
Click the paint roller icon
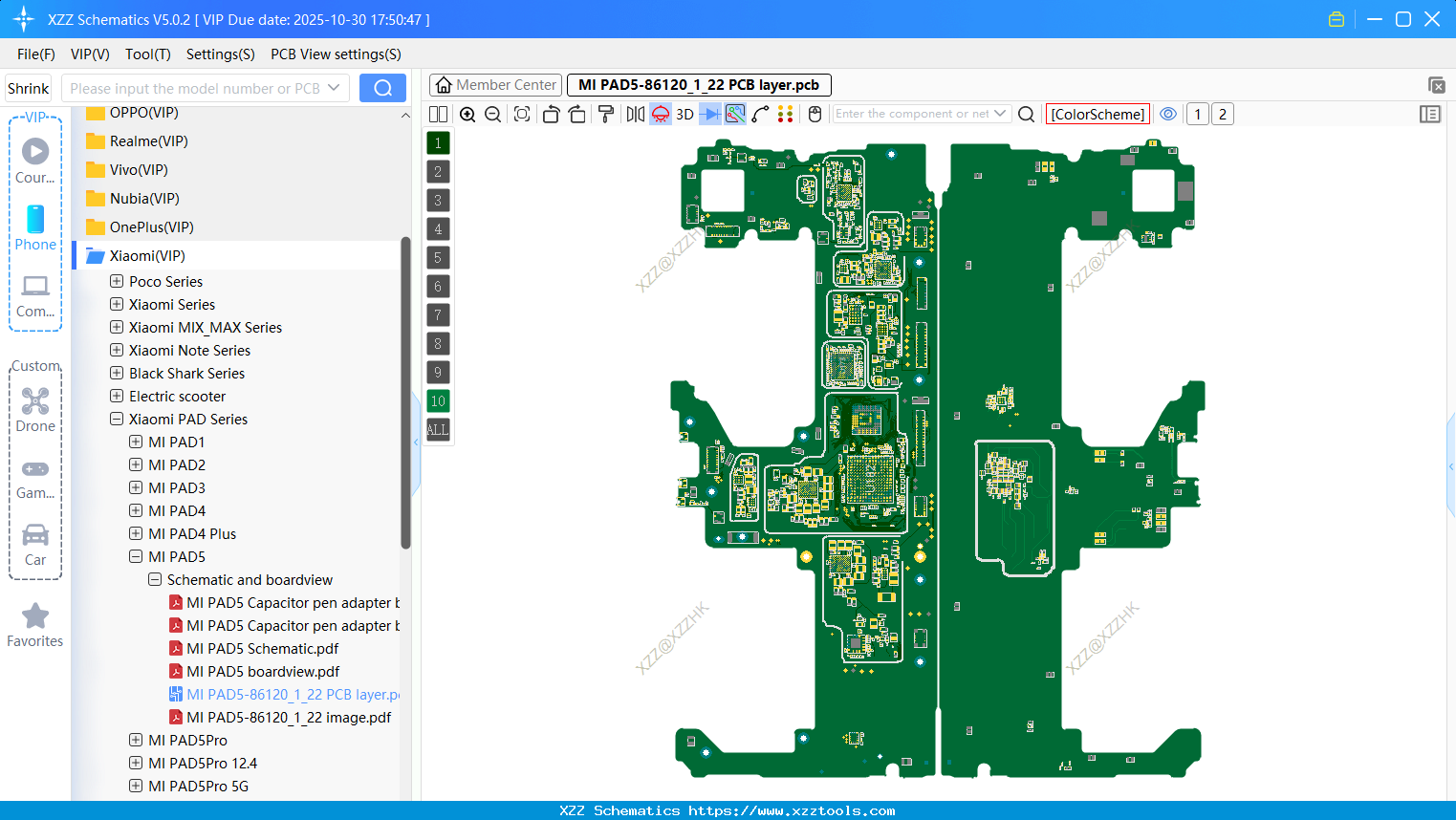pos(606,115)
